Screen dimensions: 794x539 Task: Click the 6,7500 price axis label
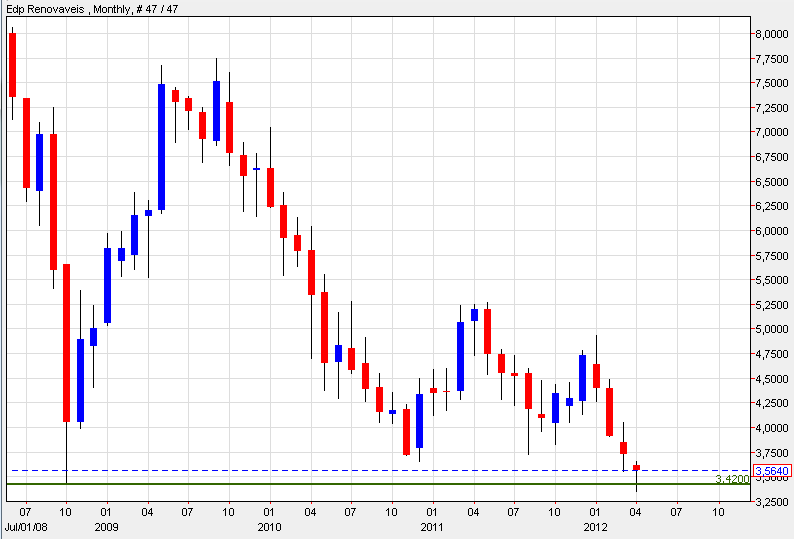[772, 157]
